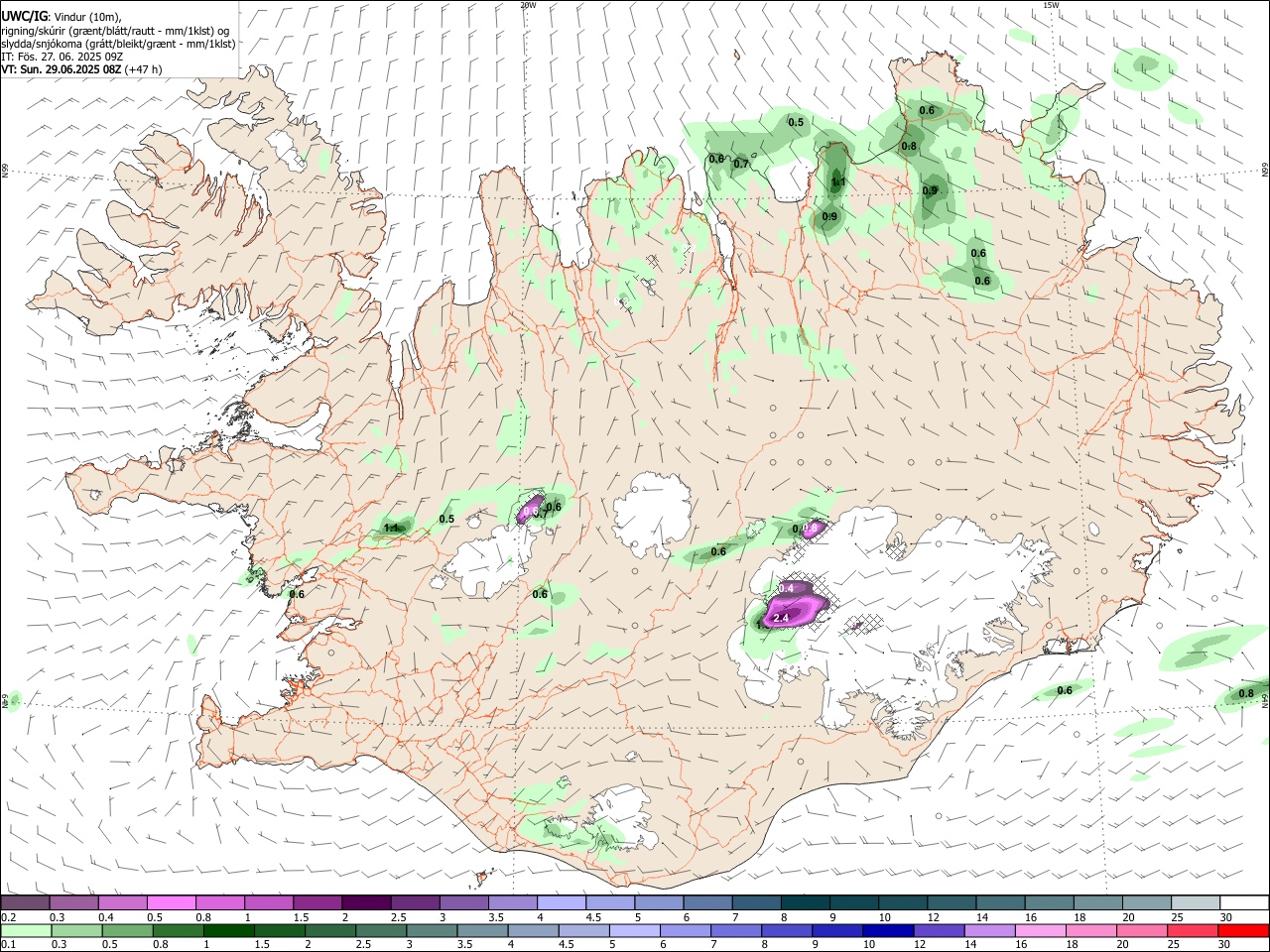Pick the rain-scale swatch between 8 and 9
This screenshot has width=1270, height=952.
(x=788, y=931)
